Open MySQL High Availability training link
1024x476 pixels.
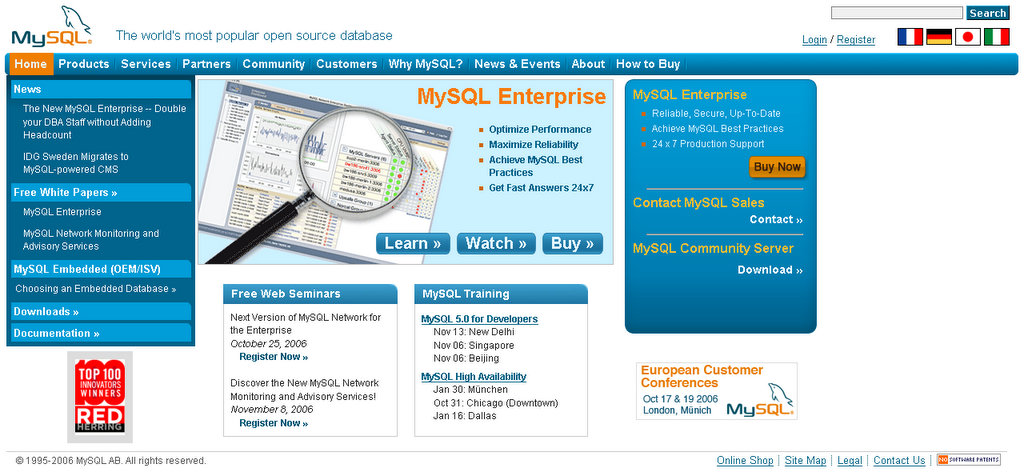[x=473, y=377]
